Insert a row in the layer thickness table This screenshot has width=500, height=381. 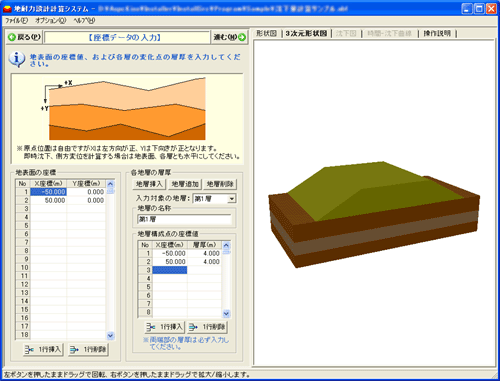[x=165, y=327]
